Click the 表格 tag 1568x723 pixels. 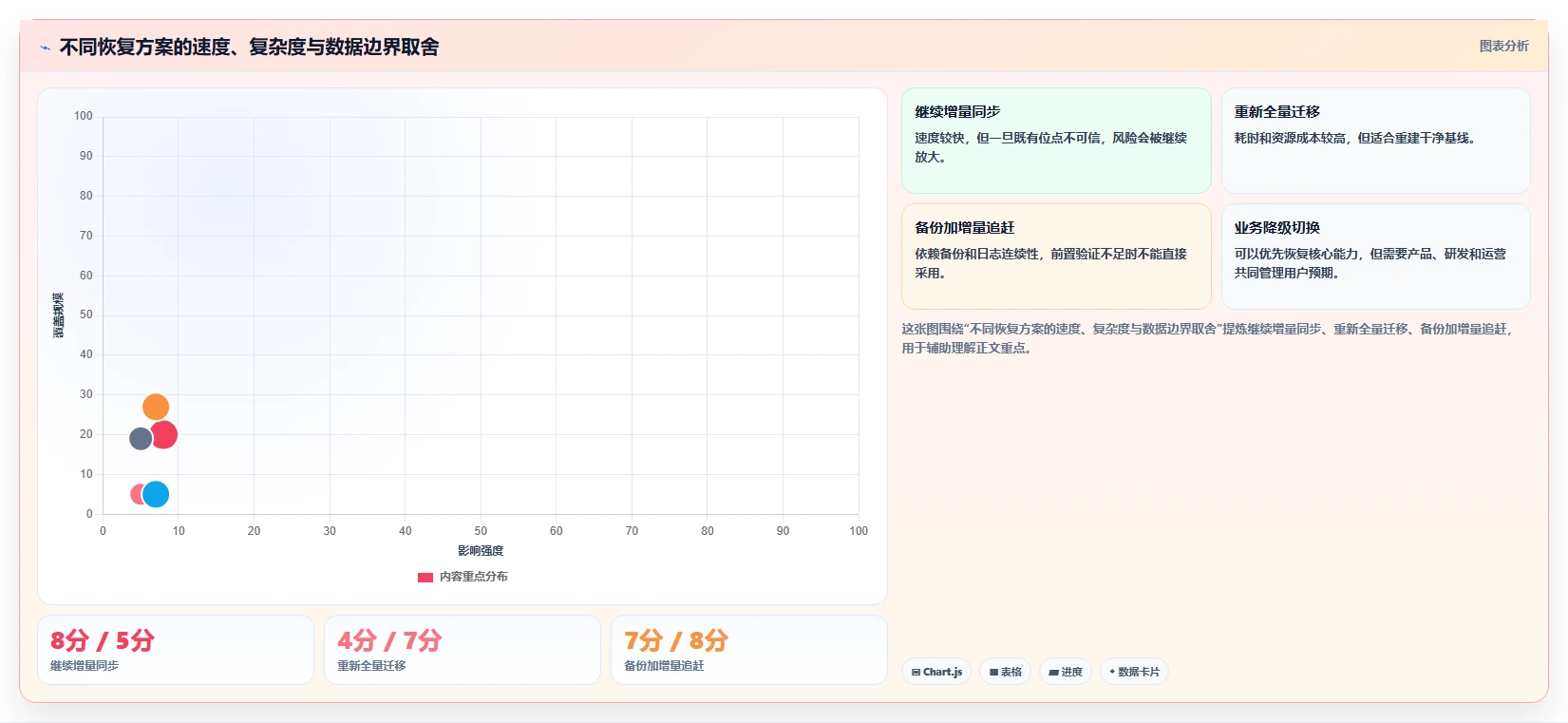click(1005, 672)
